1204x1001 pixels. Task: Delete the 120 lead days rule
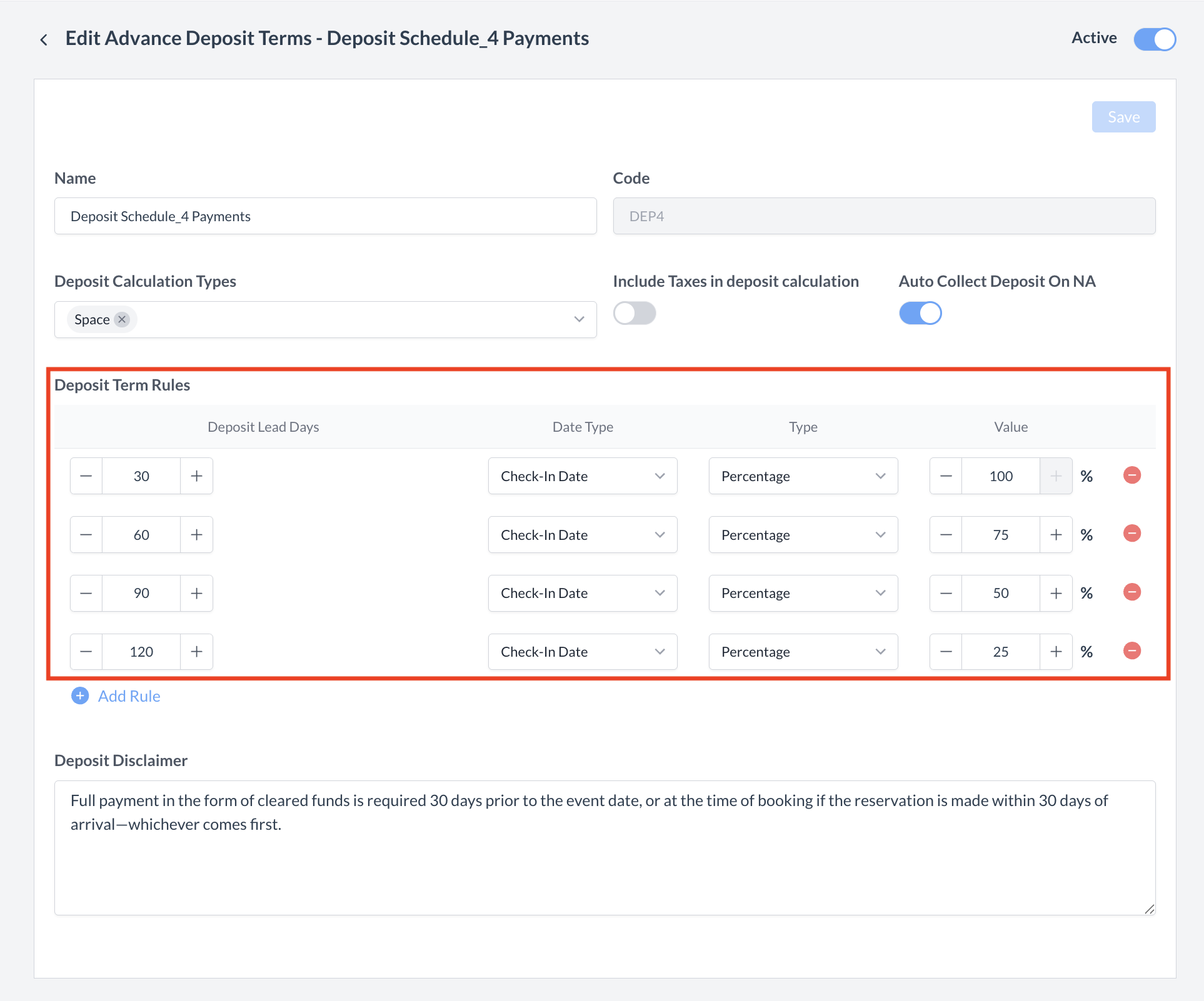coord(1131,651)
